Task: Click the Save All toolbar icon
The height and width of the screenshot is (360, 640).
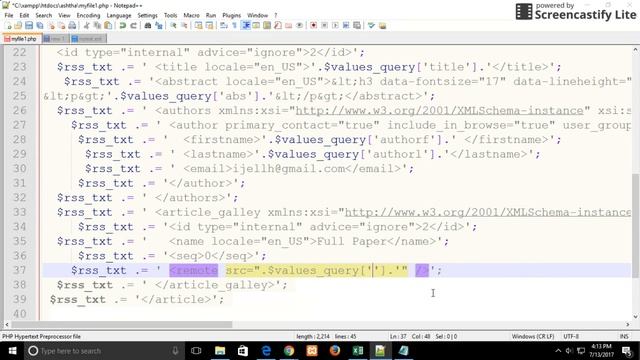Action: pos(40,26)
